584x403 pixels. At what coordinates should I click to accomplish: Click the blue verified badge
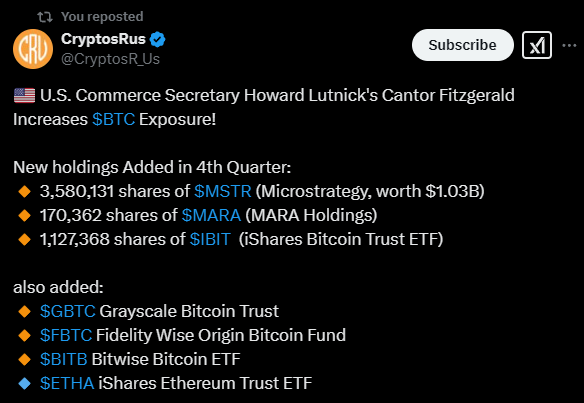point(158,39)
